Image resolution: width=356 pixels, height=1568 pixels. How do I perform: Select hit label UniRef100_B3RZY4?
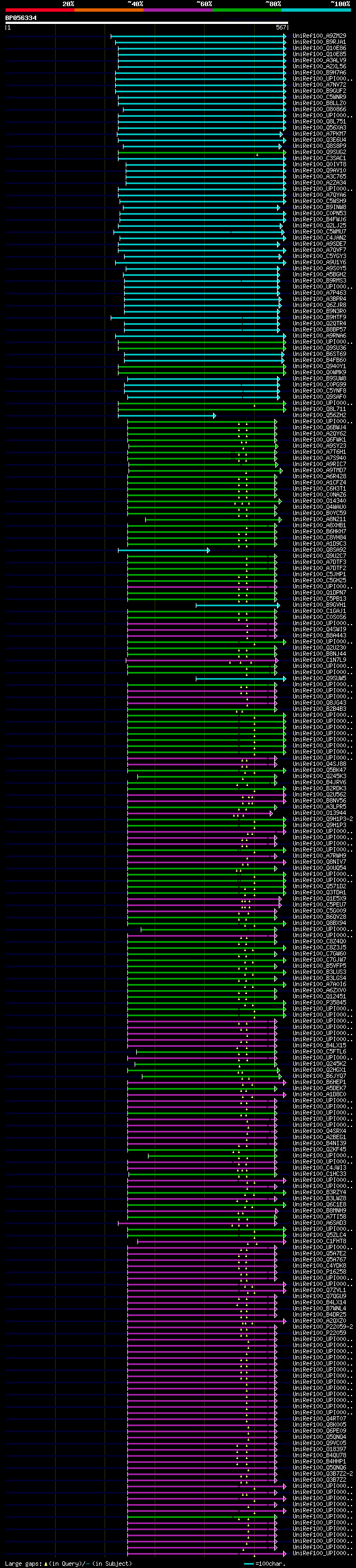319,1192
